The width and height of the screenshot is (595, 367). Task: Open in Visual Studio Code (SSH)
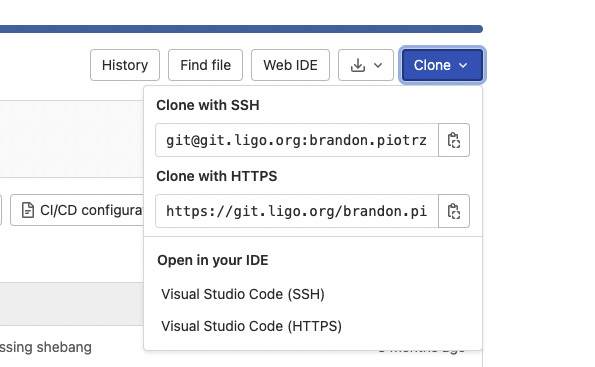pyautogui.click(x=243, y=294)
